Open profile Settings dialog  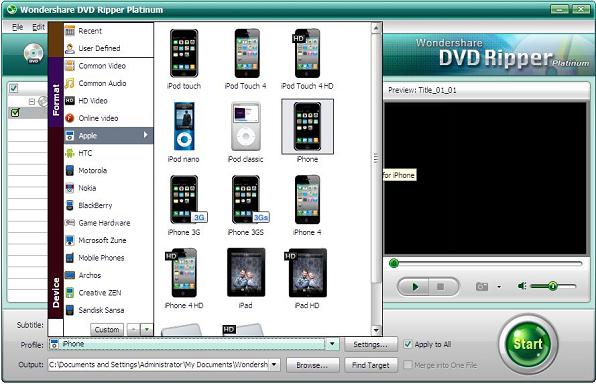coord(371,344)
